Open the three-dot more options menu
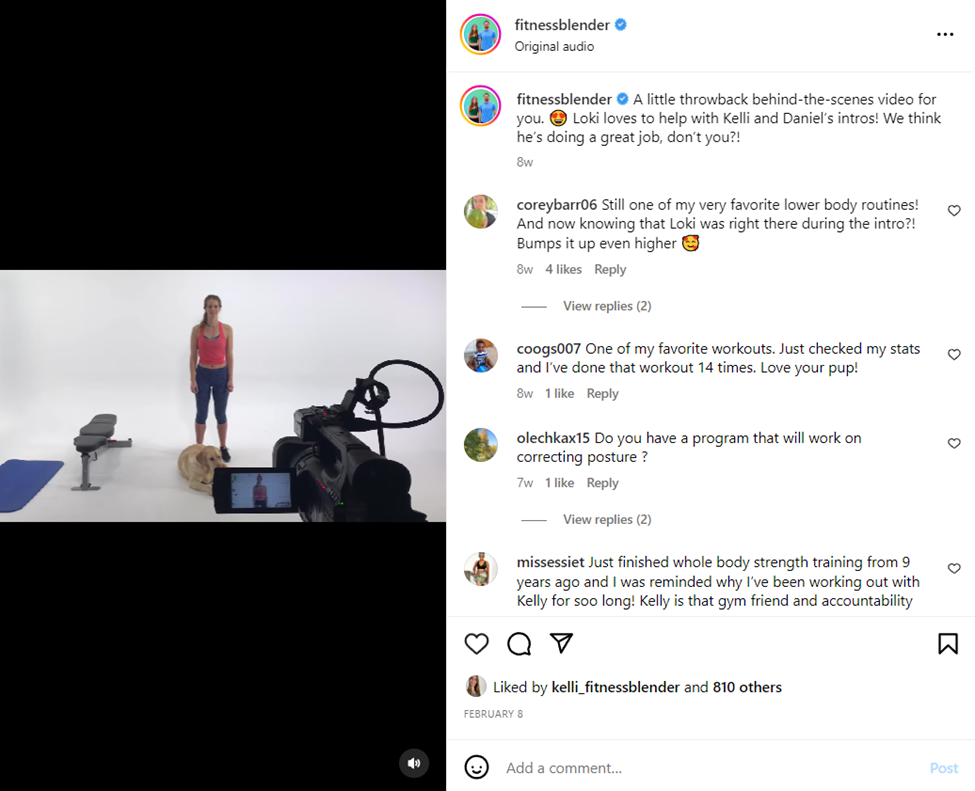The height and width of the screenshot is (791, 975). pos(945,35)
